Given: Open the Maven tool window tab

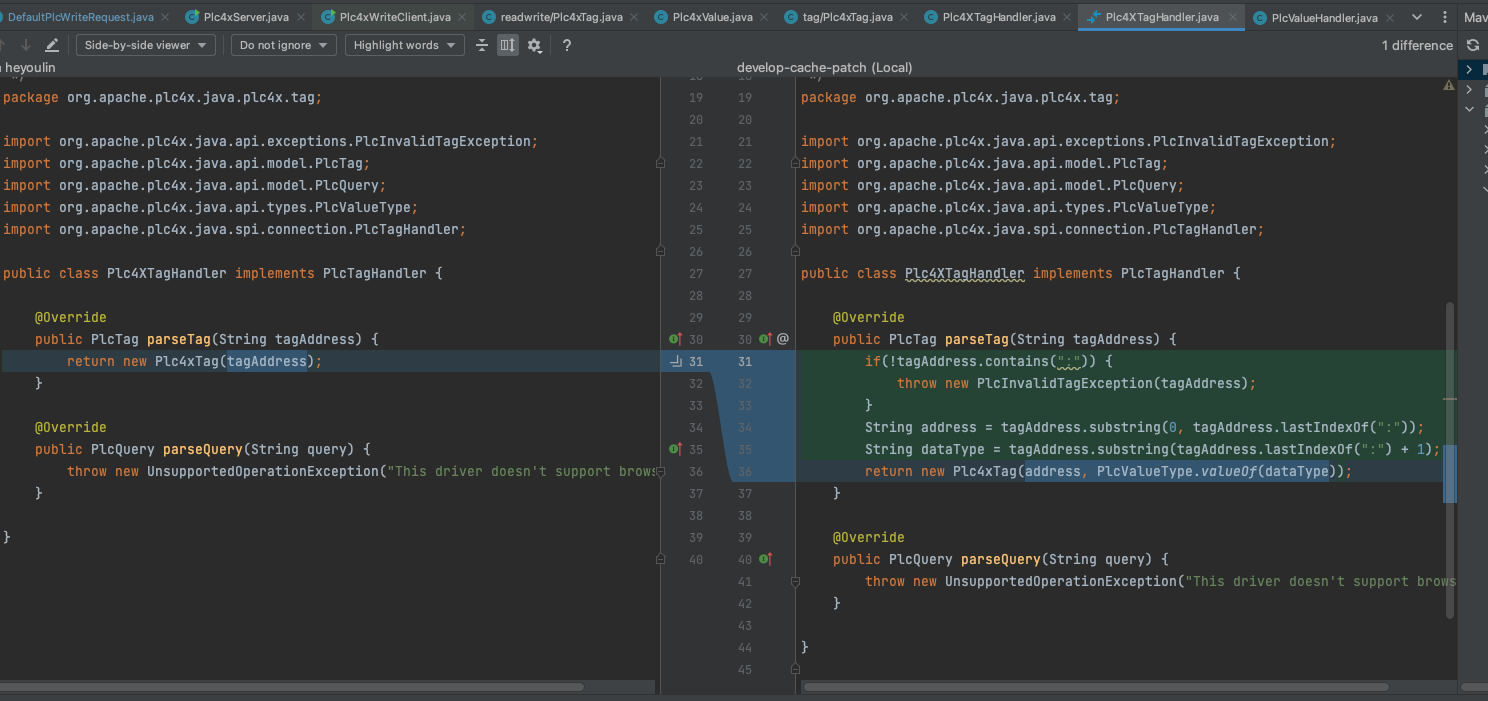Looking at the screenshot, I should click(x=1476, y=17).
